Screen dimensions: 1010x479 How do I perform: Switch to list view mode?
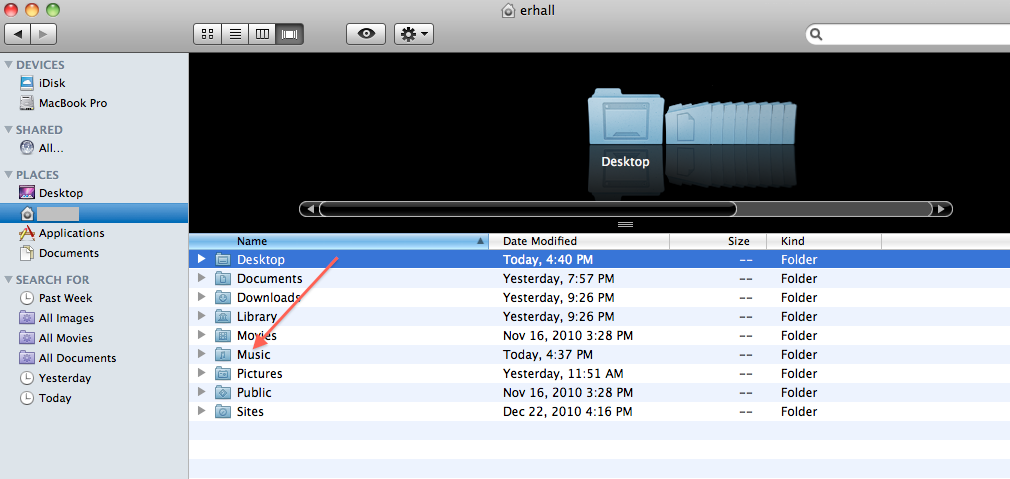coord(235,34)
